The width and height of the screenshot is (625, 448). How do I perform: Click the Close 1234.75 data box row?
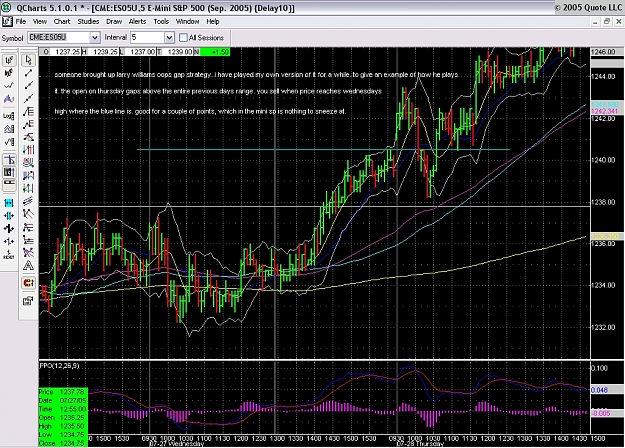pos(63,443)
